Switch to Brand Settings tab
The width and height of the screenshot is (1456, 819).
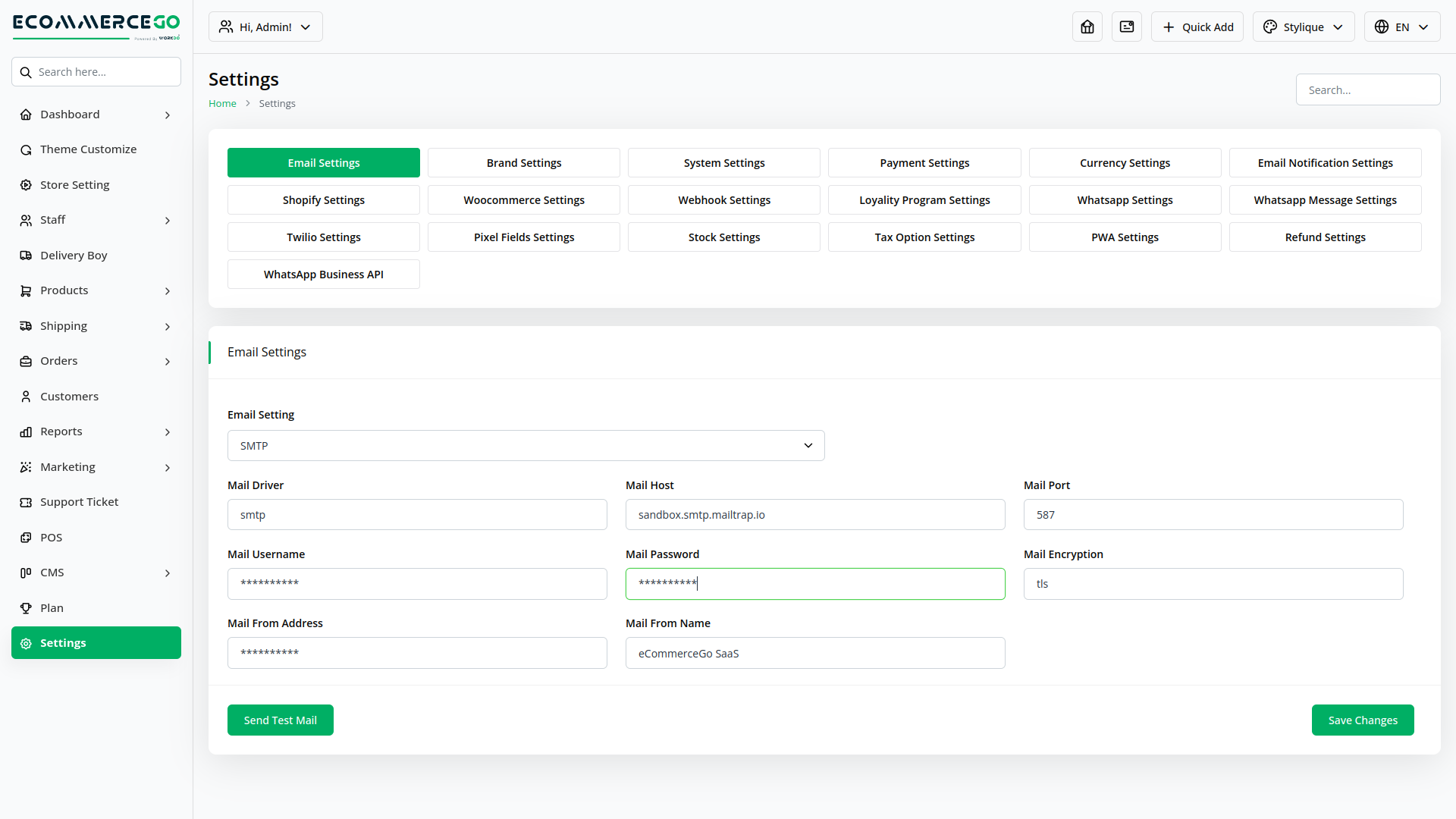523,163
